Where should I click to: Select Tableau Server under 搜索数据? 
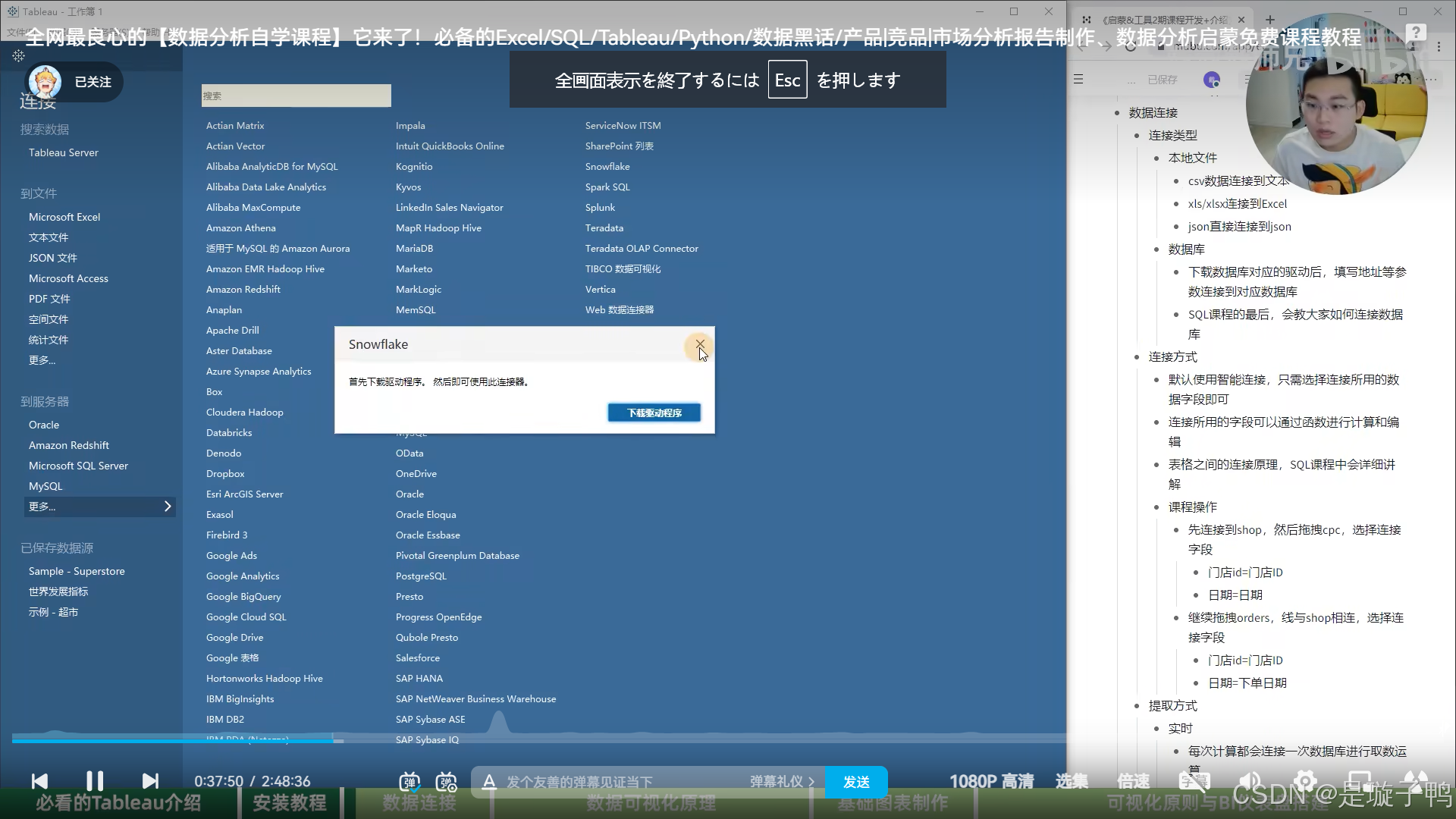click(x=64, y=152)
